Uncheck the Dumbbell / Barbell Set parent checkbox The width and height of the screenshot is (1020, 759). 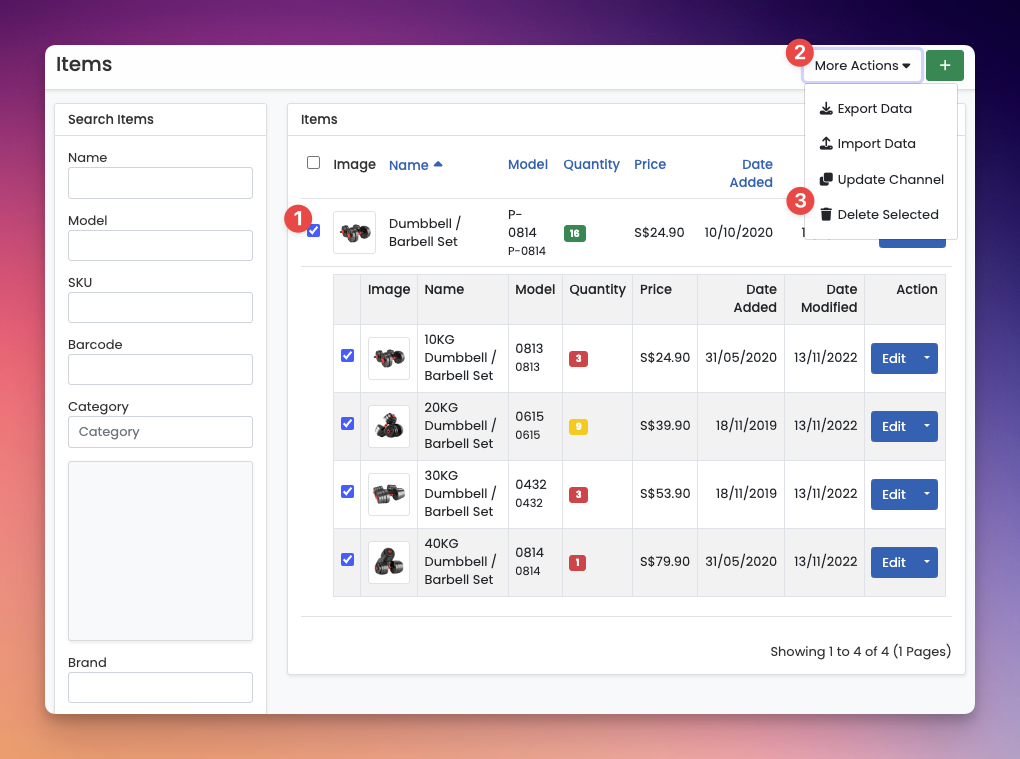pos(314,231)
